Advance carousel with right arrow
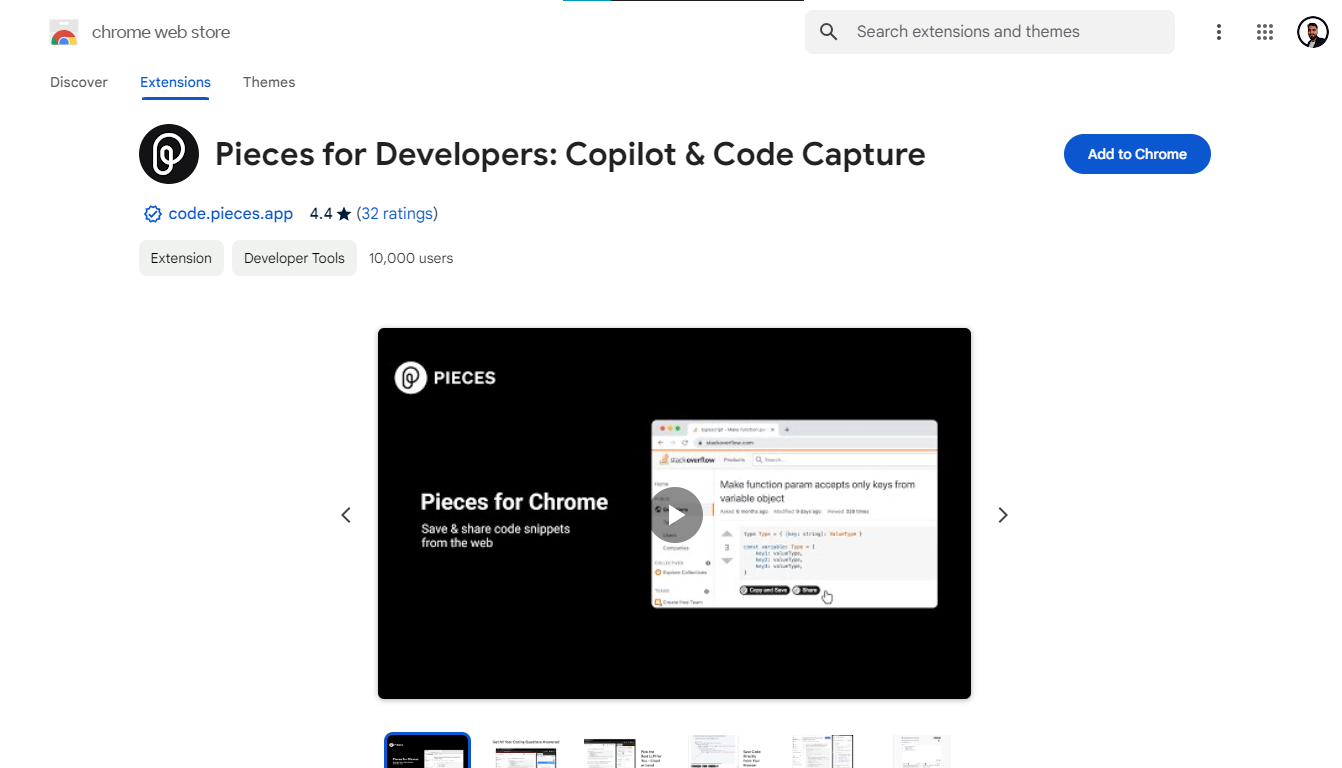The image size is (1342, 768). [1003, 514]
